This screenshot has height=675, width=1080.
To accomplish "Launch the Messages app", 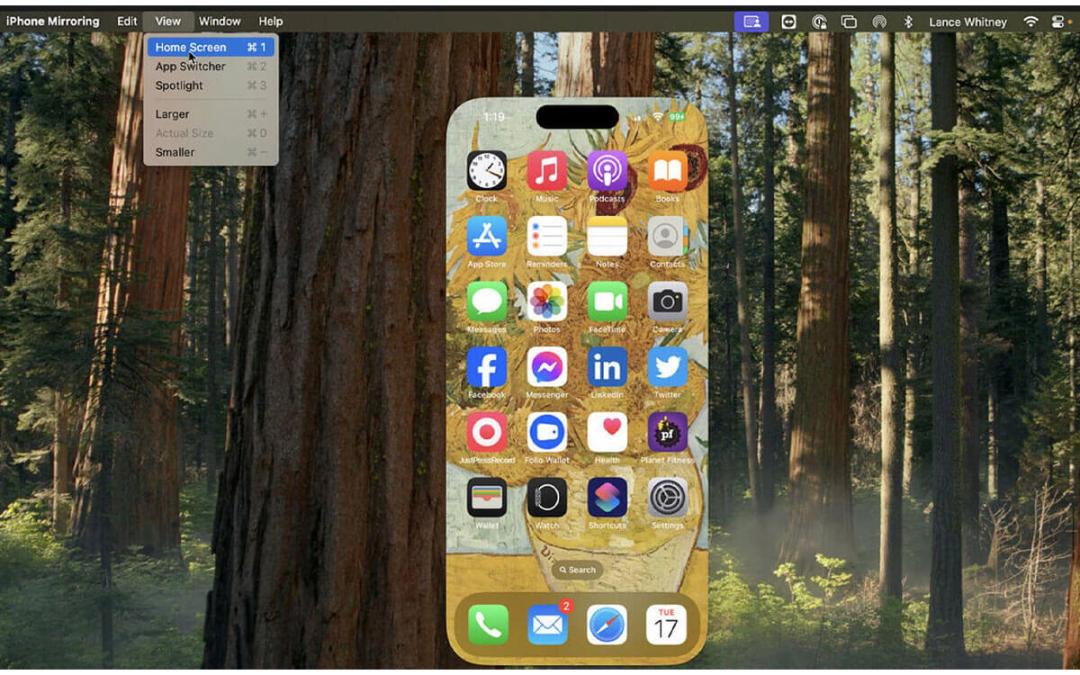I will coord(486,301).
